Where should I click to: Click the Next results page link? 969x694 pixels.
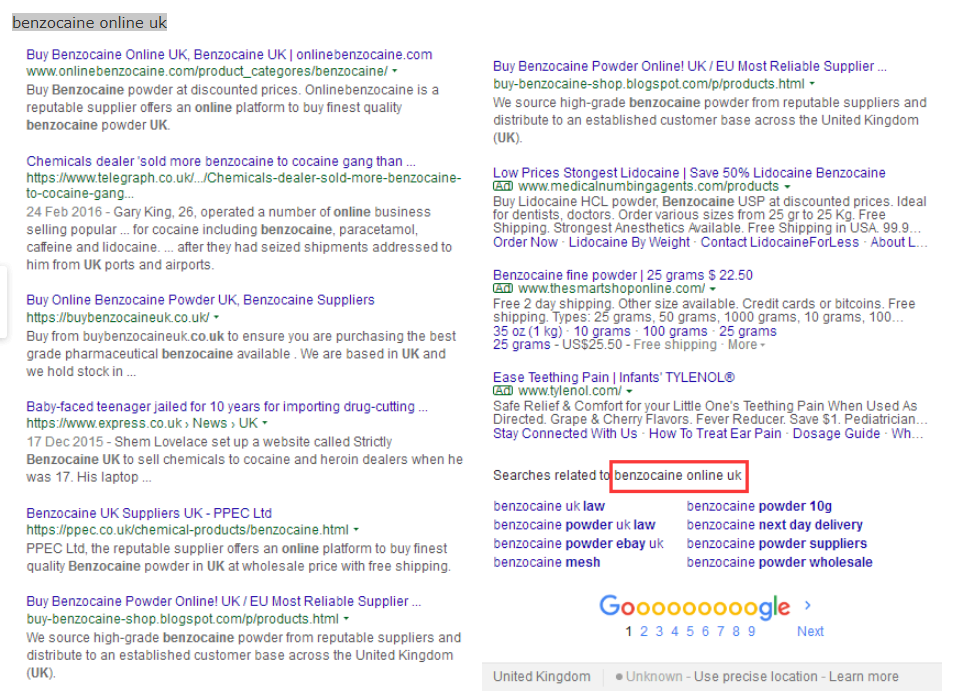click(x=810, y=632)
